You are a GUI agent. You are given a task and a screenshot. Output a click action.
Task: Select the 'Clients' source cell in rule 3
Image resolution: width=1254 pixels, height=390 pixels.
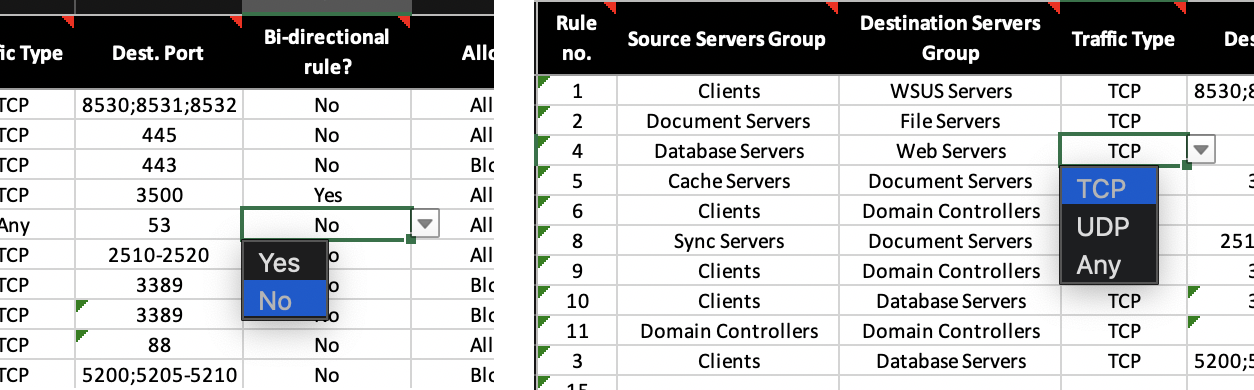point(727,361)
